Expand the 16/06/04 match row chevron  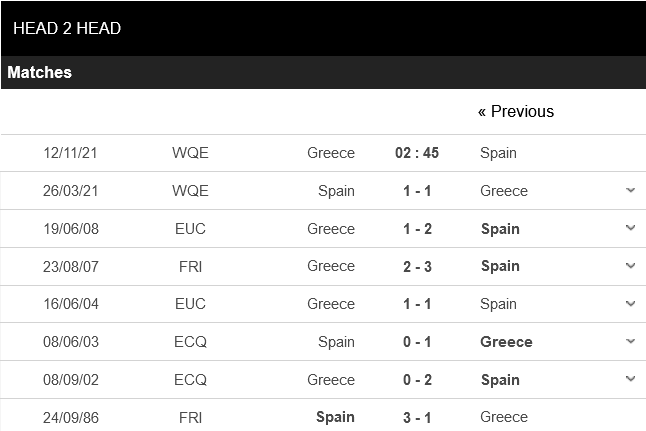click(x=630, y=304)
